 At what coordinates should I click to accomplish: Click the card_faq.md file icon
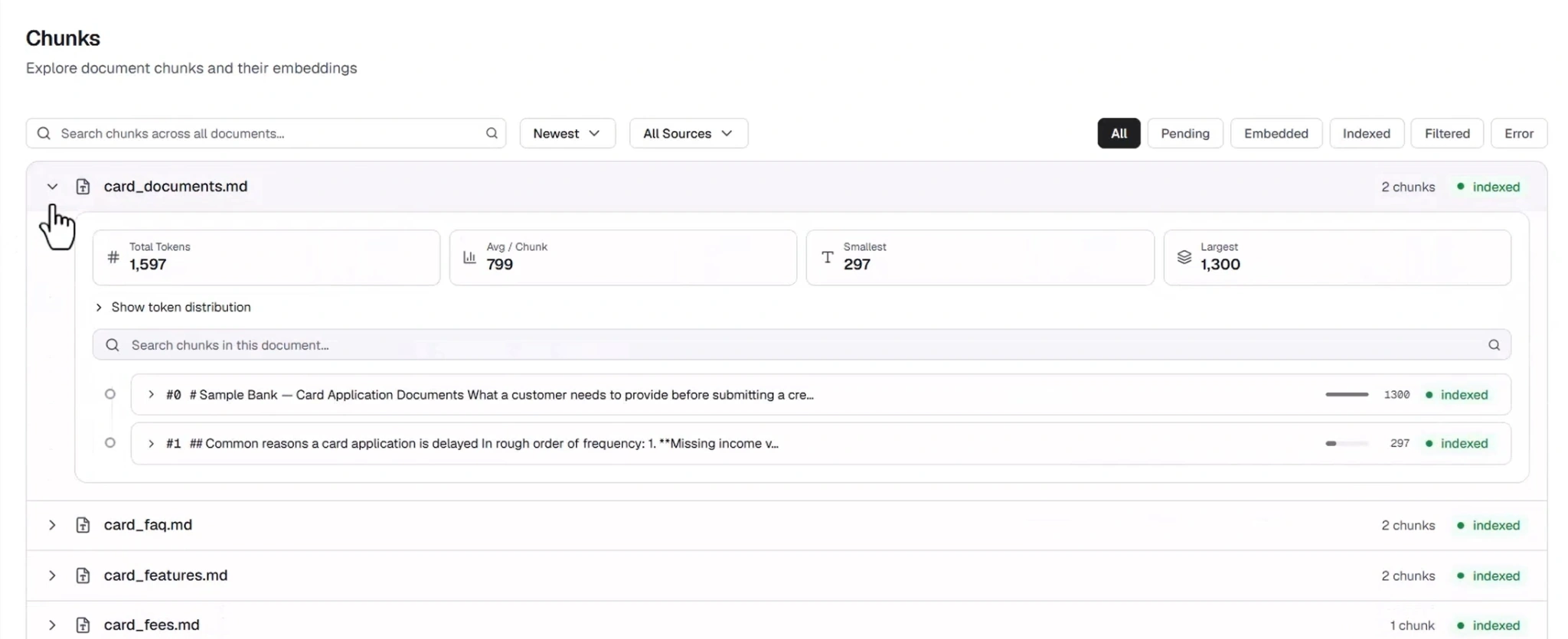tap(83, 525)
